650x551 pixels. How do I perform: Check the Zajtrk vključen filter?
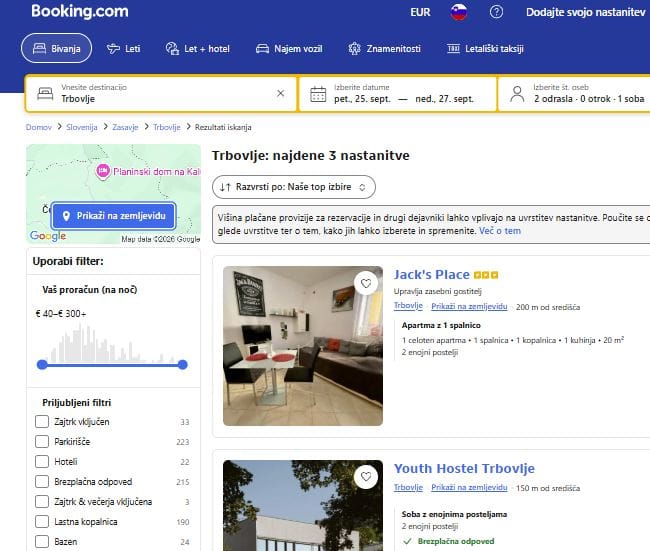point(42,422)
